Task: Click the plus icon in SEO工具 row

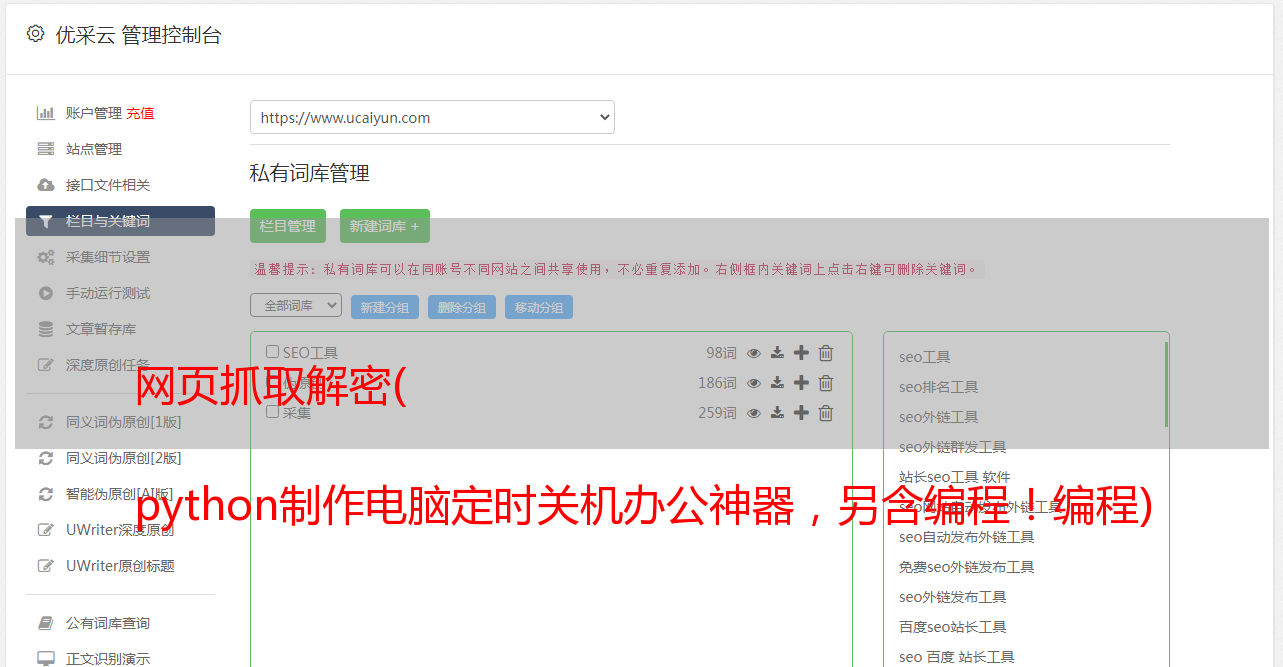Action: click(801, 353)
